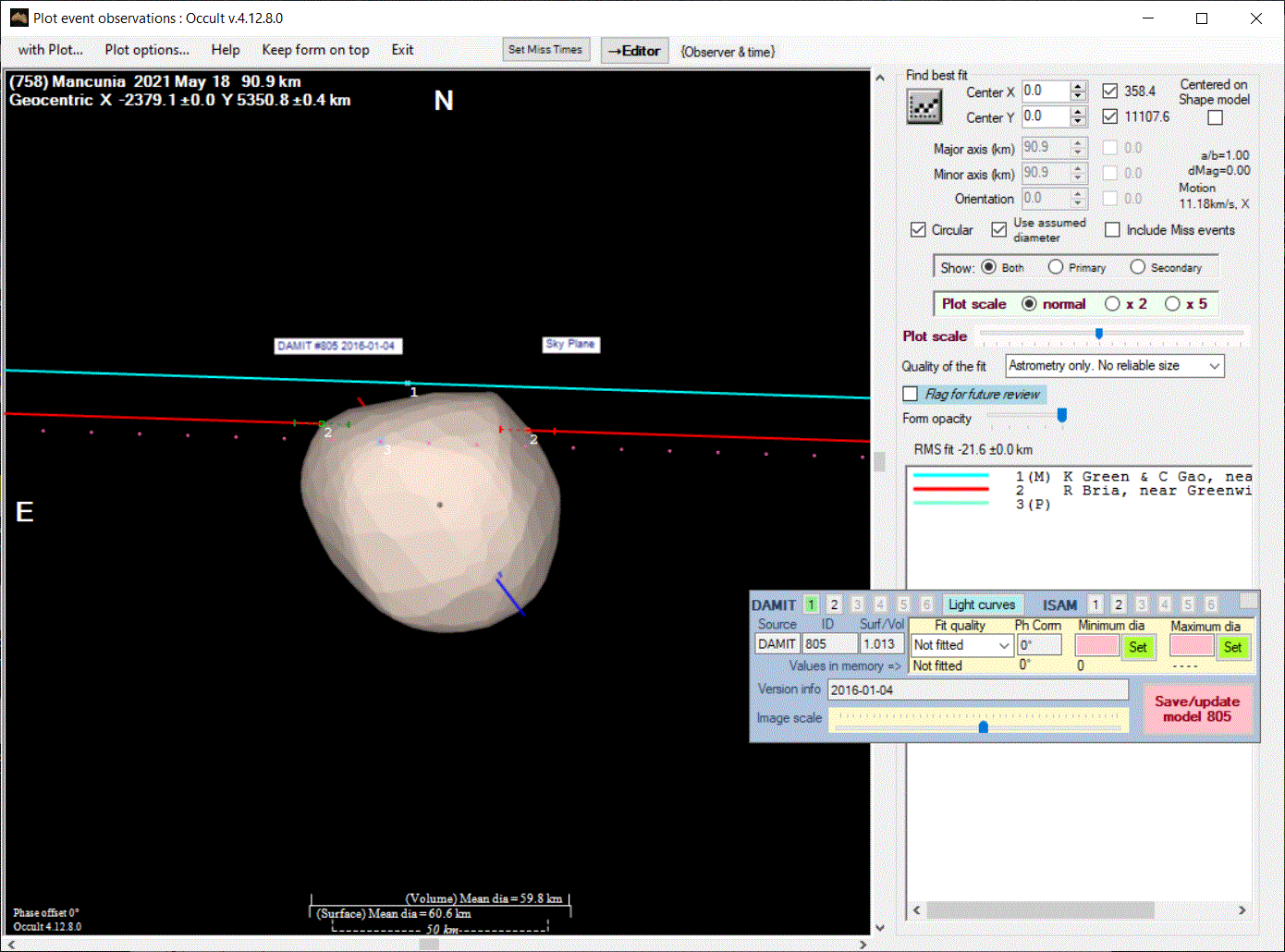The width and height of the screenshot is (1285, 952).
Task: Open the Light curves view
Action: tap(982, 604)
